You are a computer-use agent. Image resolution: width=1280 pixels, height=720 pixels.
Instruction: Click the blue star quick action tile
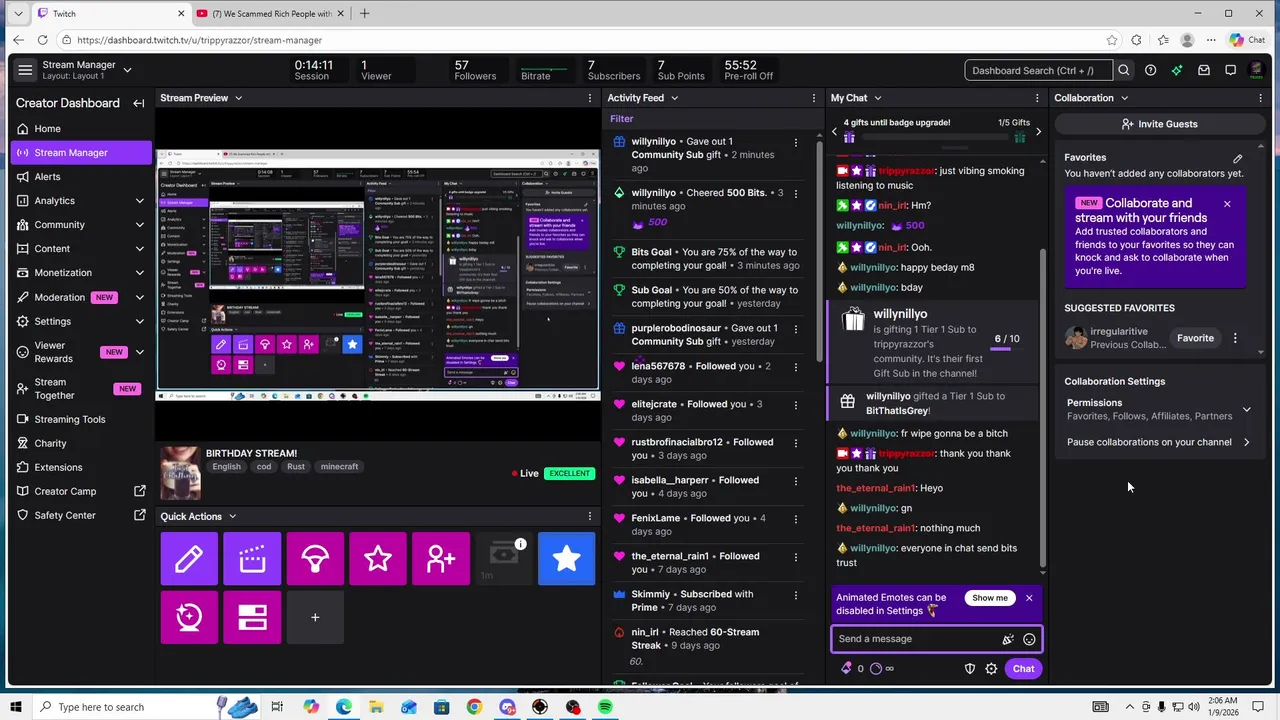click(x=567, y=559)
